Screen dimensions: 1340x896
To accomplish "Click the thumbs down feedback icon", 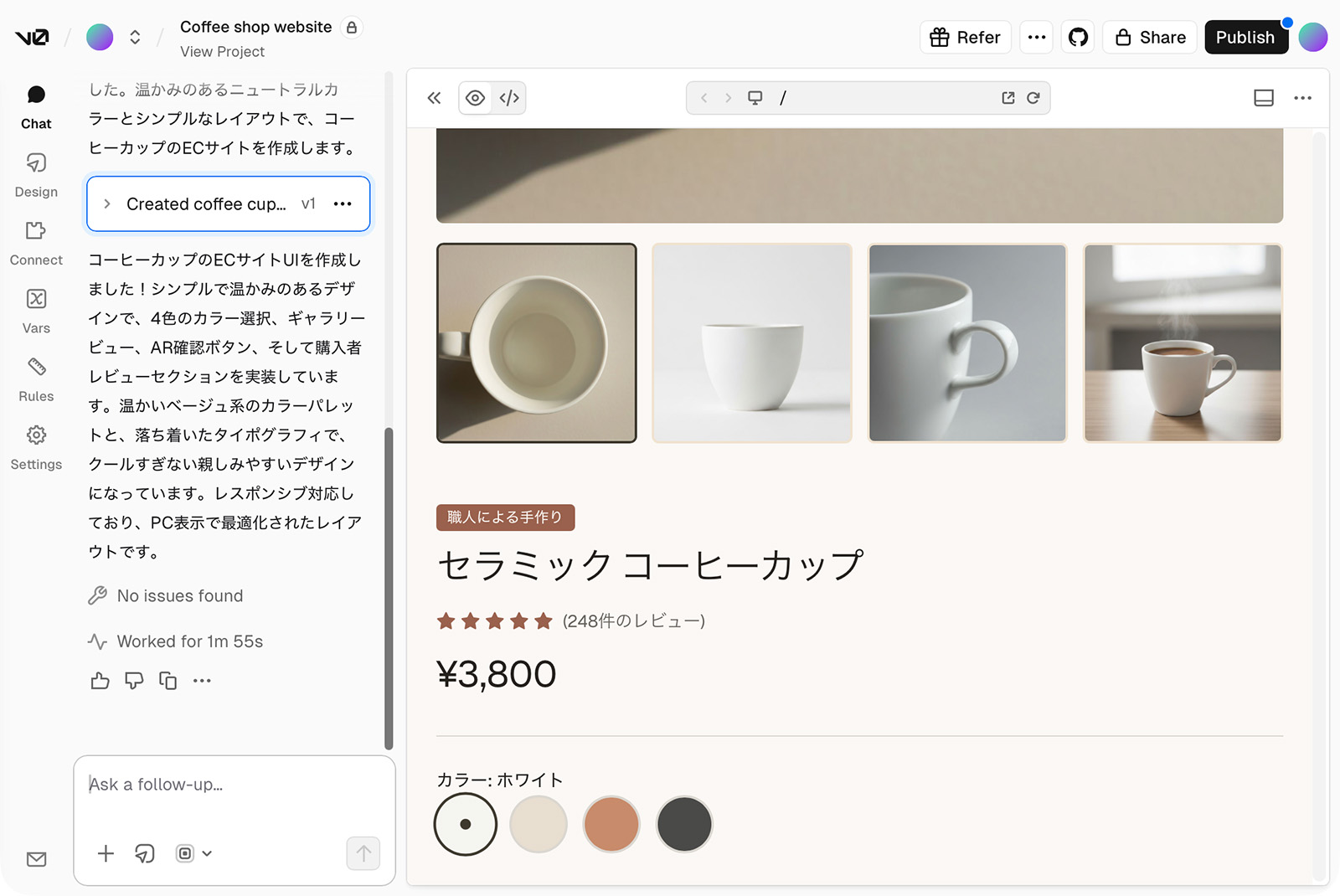I will coord(134,681).
